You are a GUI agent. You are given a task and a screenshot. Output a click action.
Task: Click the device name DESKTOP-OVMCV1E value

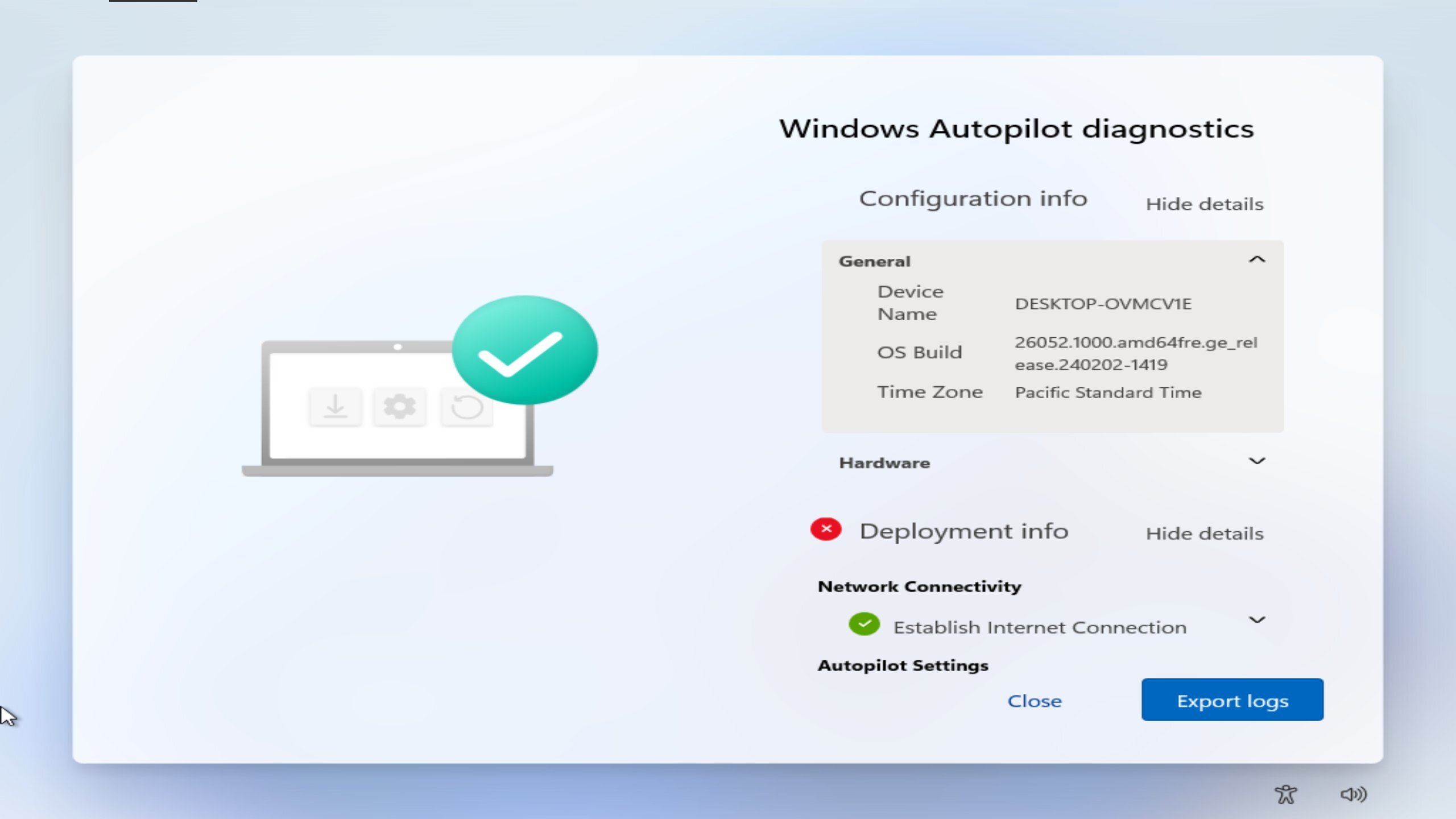click(1103, 304)
